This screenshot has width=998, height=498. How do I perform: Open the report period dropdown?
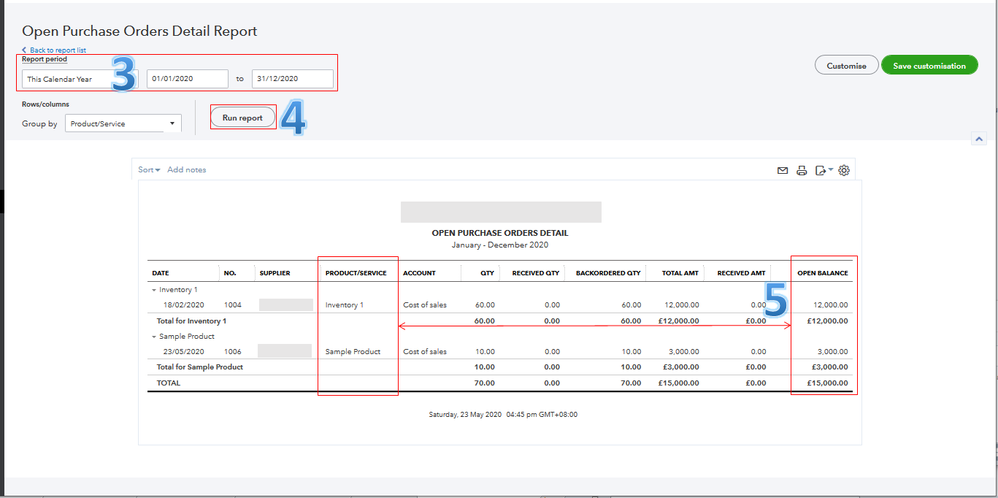tap(81, 79)
